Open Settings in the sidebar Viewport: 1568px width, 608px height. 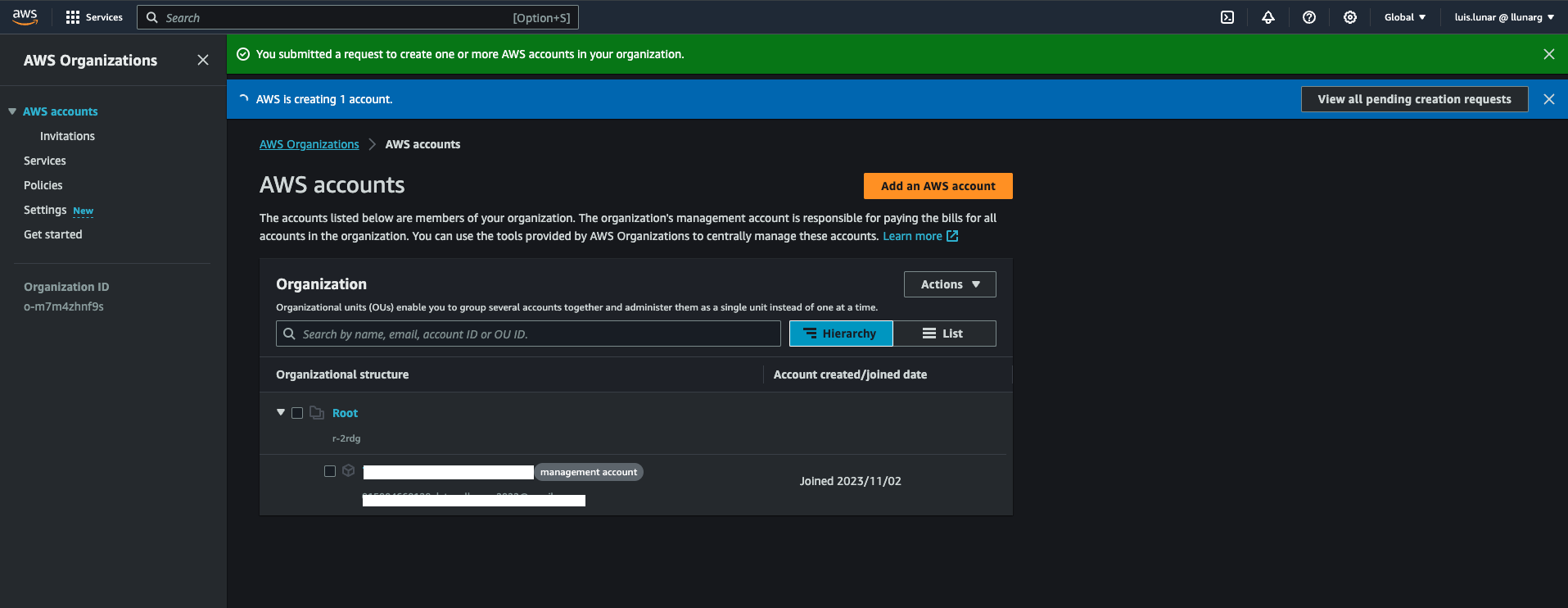[x=45, y=210]
